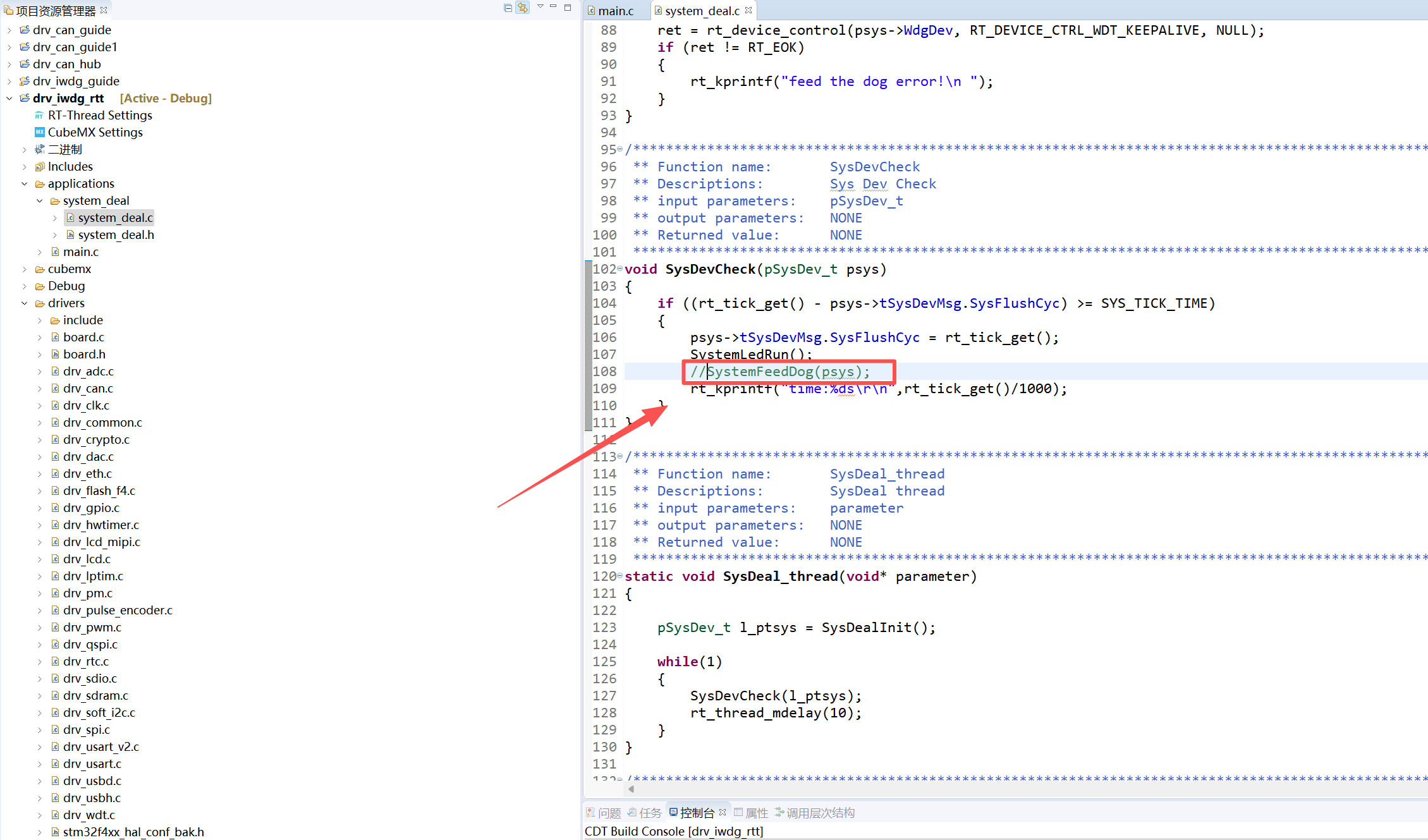Click the board.c file icon
The width and height of the screenshot is (1428, 840).
55,337
